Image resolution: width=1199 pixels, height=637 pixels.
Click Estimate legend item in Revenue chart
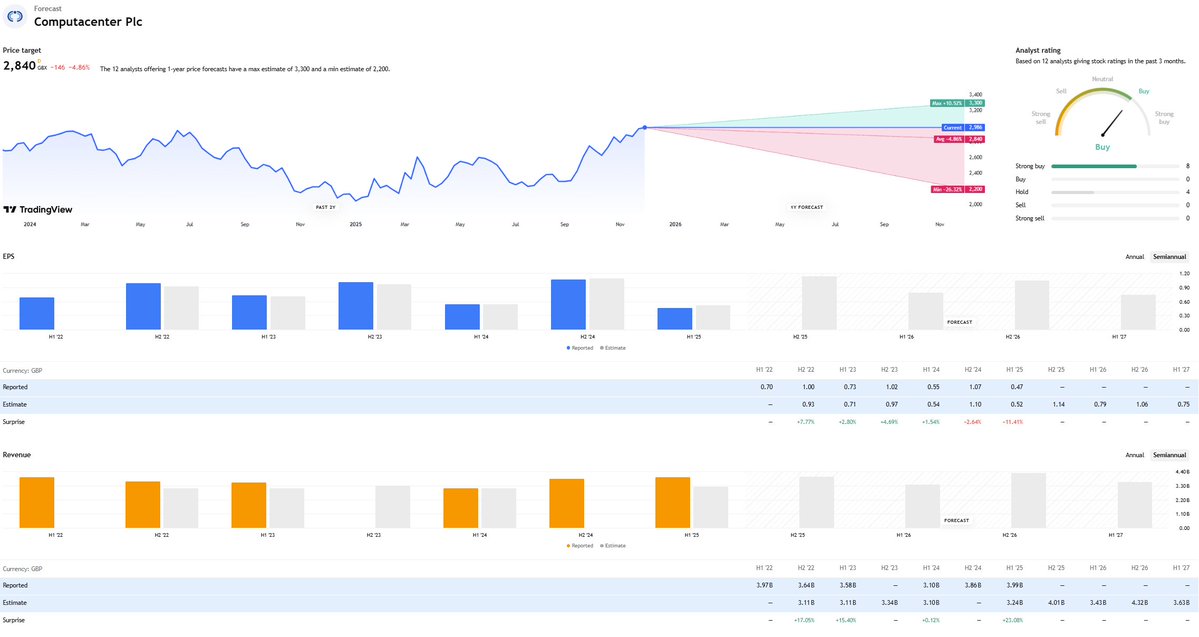pyautogui.click(x=613, y=546)
